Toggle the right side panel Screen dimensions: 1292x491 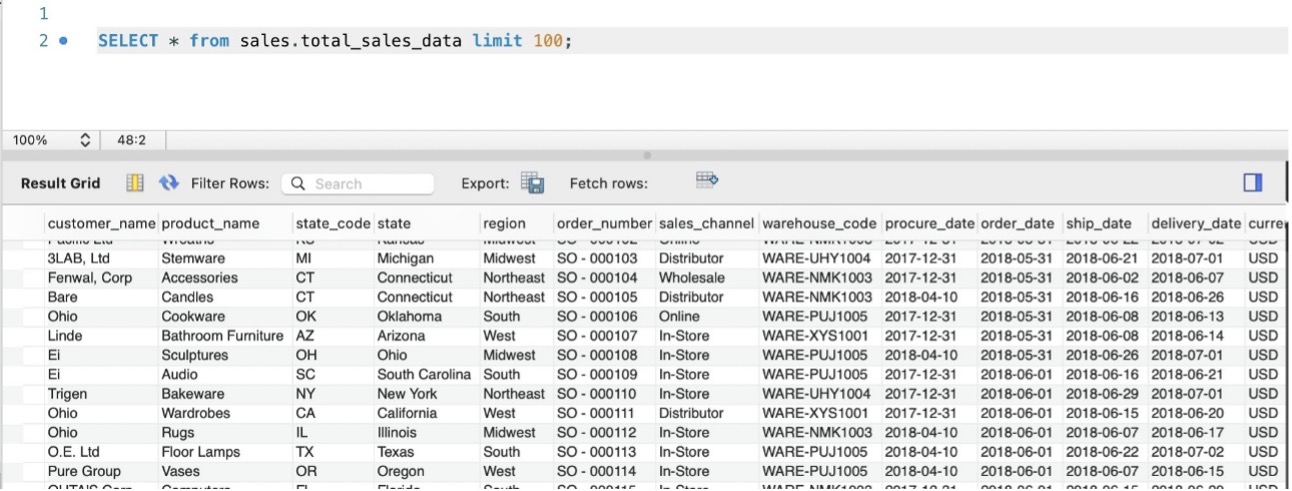[1252, 183]
